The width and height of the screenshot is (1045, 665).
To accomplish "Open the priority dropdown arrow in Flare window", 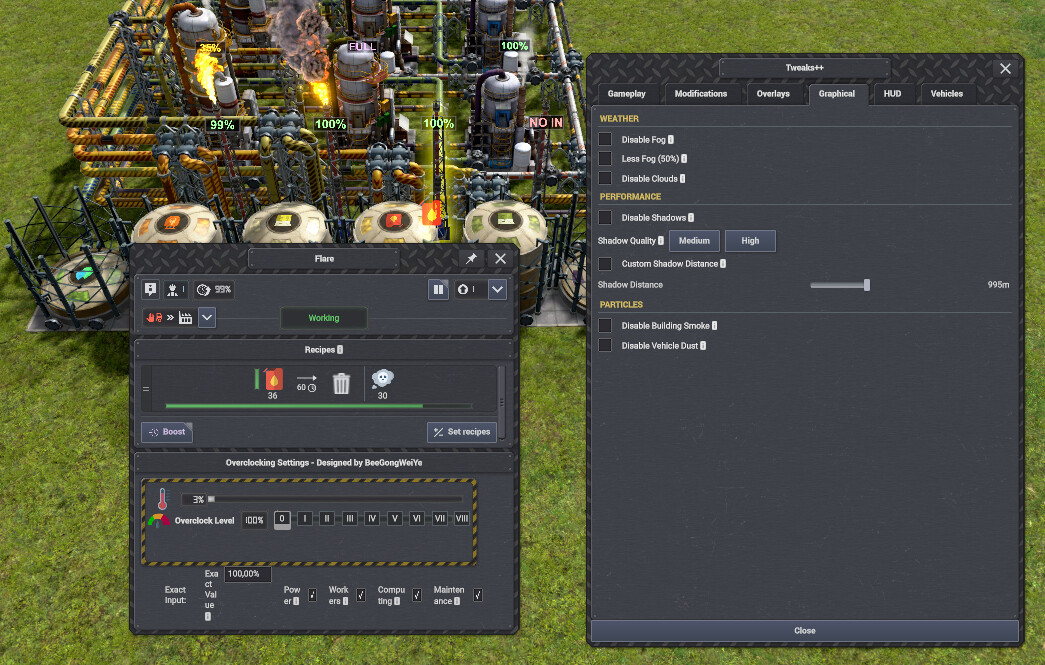I will [x=497, y=289].
